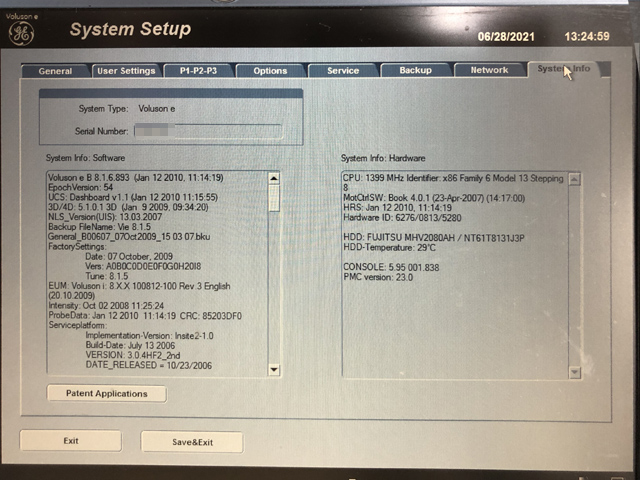The height and width of the screenshot is (480, 640).
Task: Click hardware info scroll down arrow
Action: [x=574, y=372]
